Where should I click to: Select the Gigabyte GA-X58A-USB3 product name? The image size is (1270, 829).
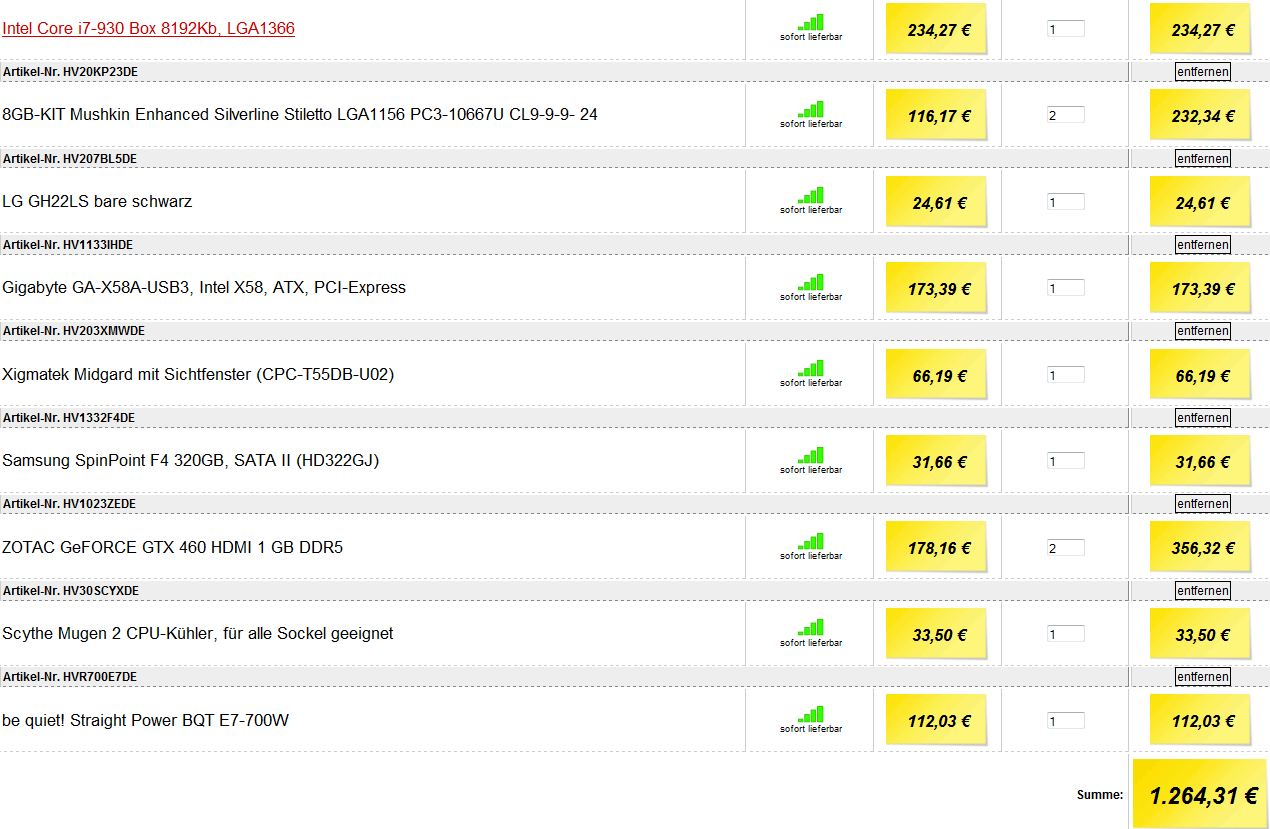(x=204, y=288)
